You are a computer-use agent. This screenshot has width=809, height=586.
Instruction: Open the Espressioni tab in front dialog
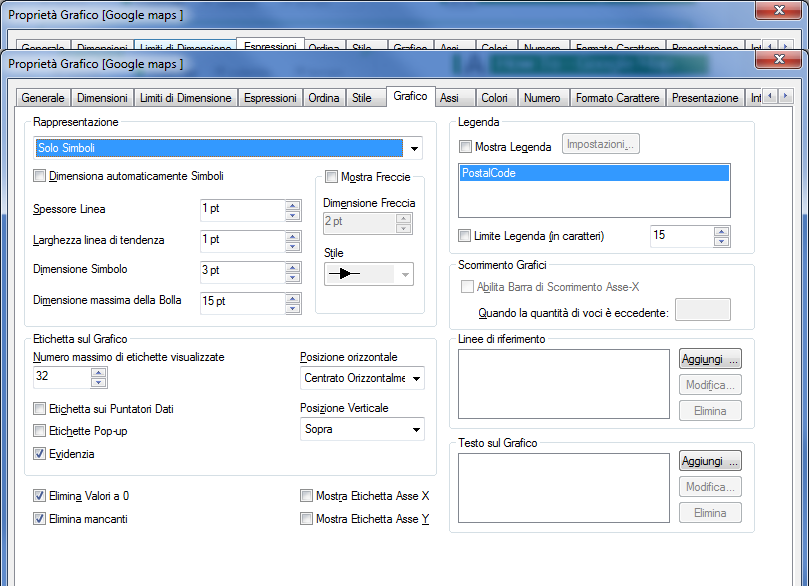(x=270, y=98)
